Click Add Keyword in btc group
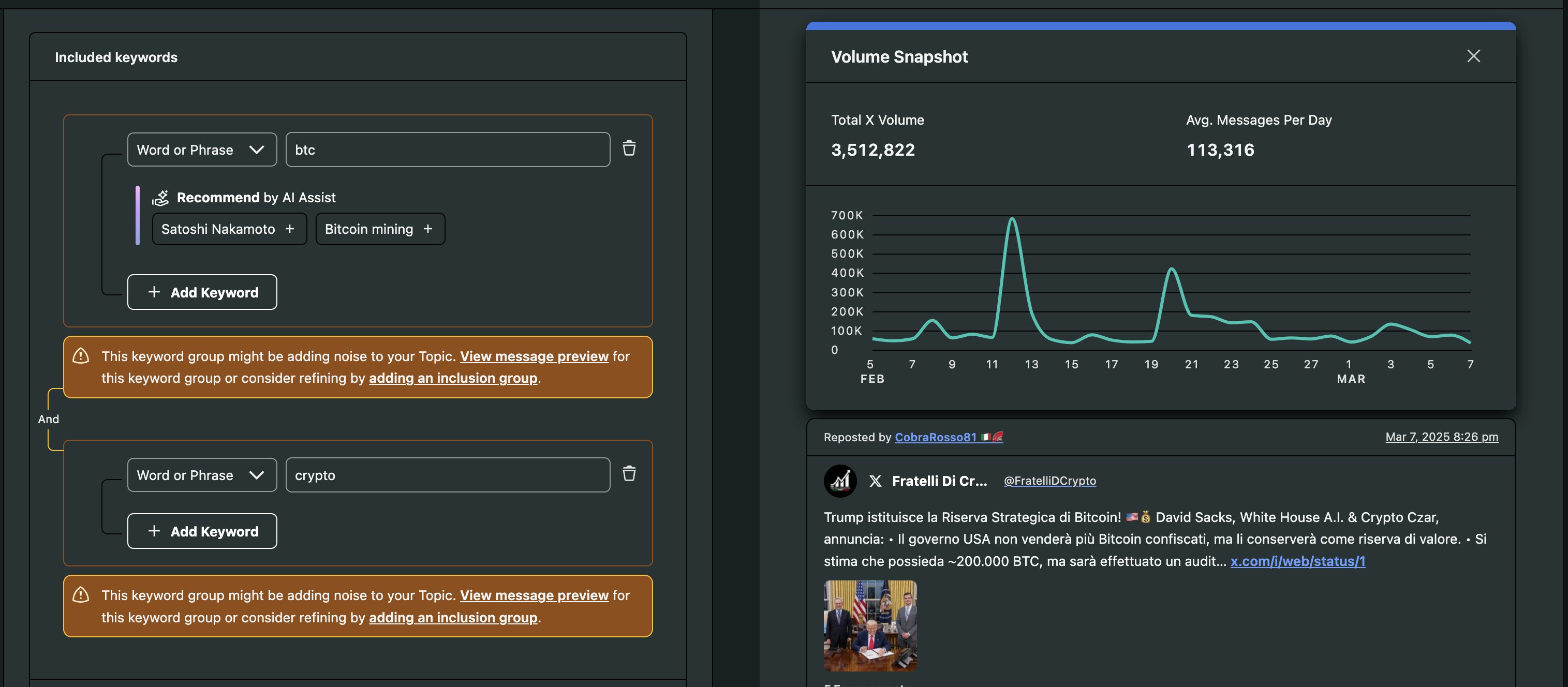 (x=201, y=292)
